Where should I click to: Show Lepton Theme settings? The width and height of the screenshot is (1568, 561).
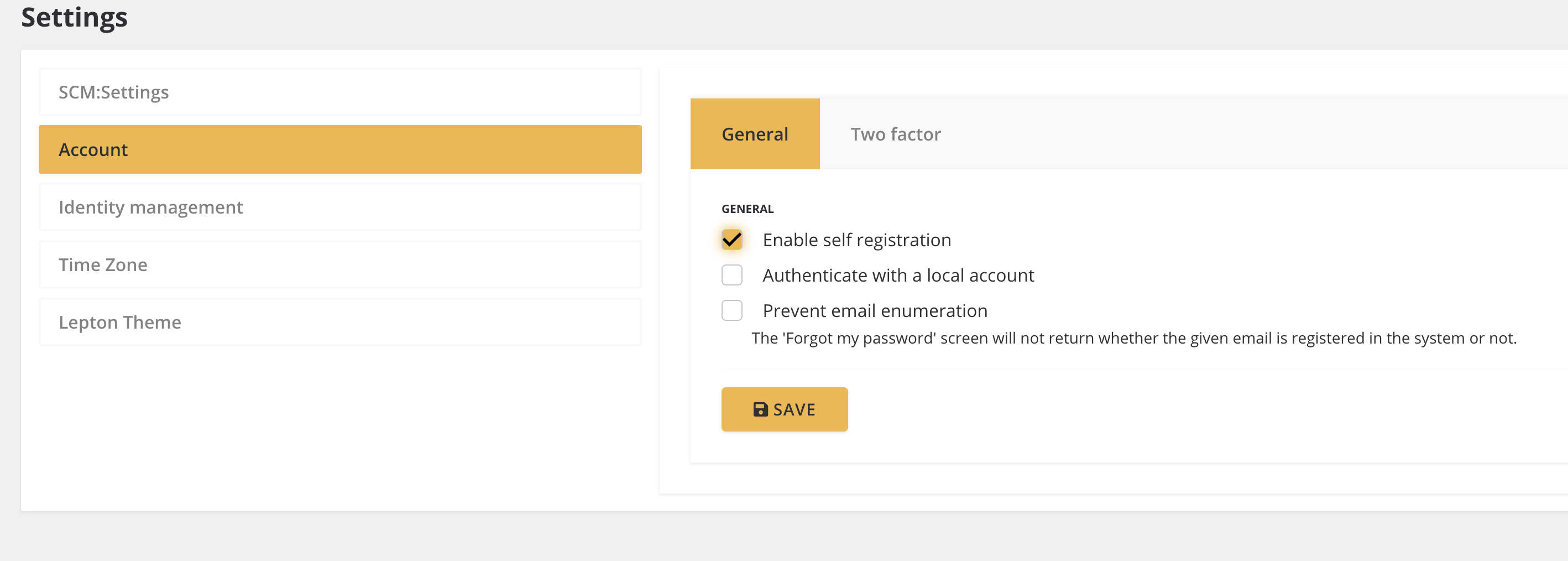[x=339, y=322]
